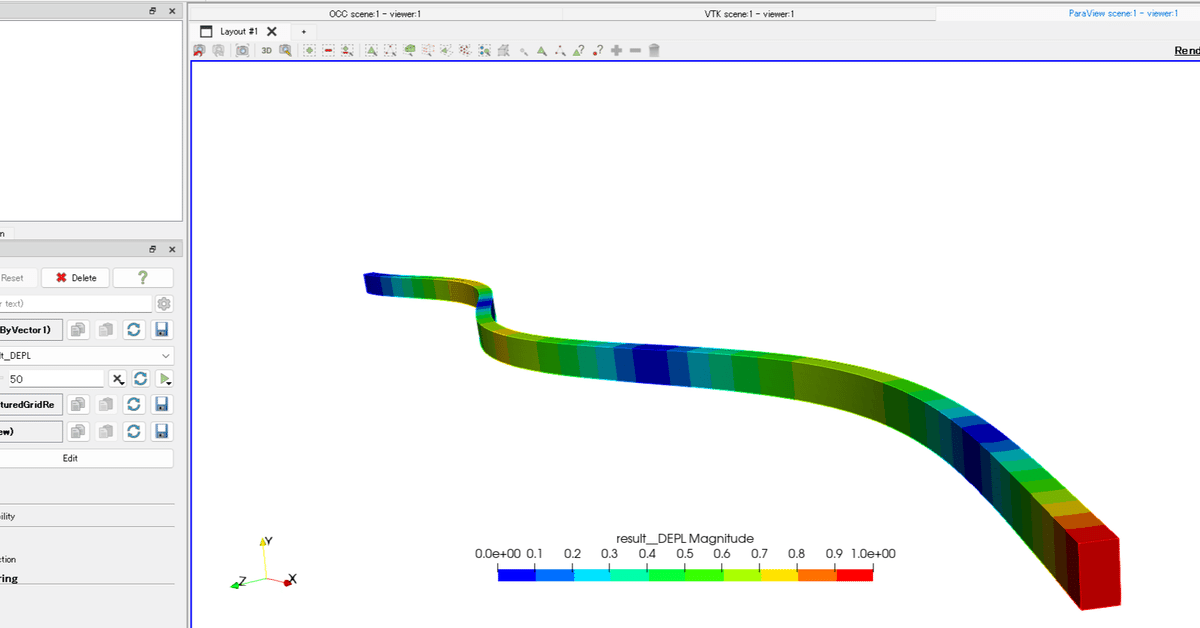This screenshot has height=628, width=1200.
Task: Click the zoom to box magnifier icon
Action: [x=285, y=50]
